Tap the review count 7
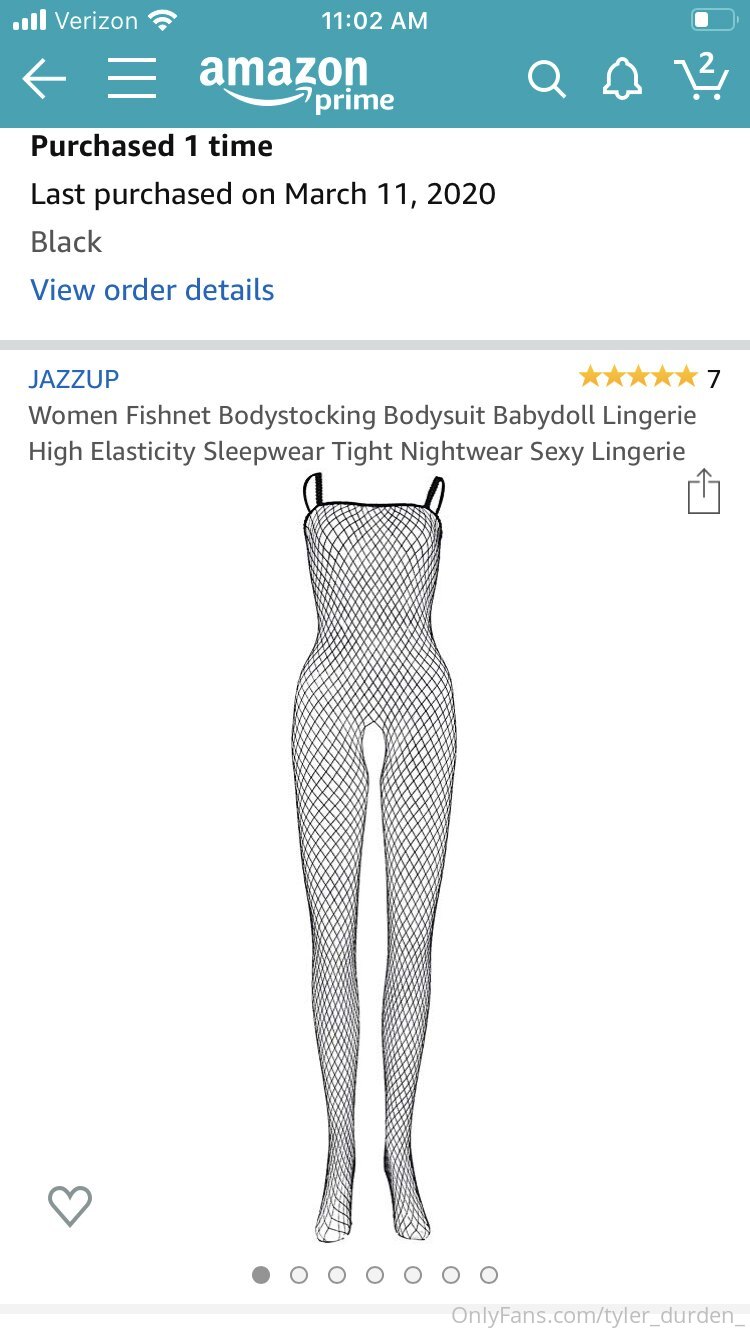This screenshot has width=750, height=1334. click(713, 379)
